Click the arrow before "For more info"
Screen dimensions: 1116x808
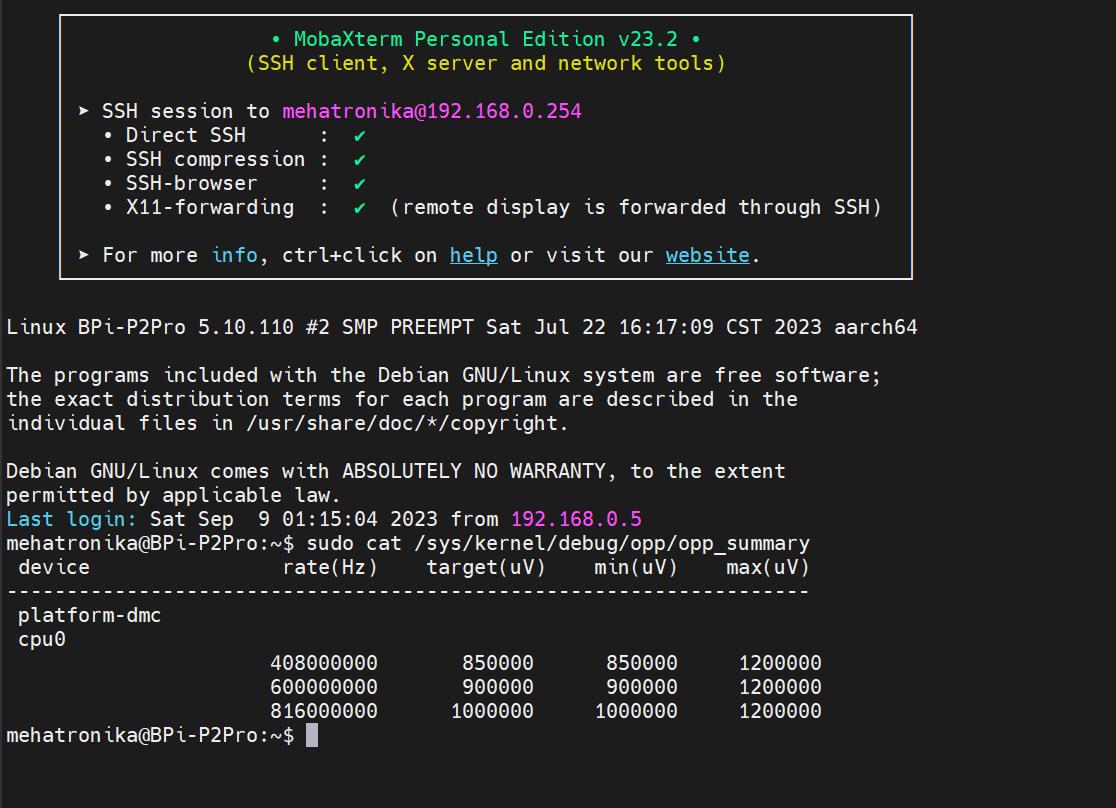coord(84,255)
